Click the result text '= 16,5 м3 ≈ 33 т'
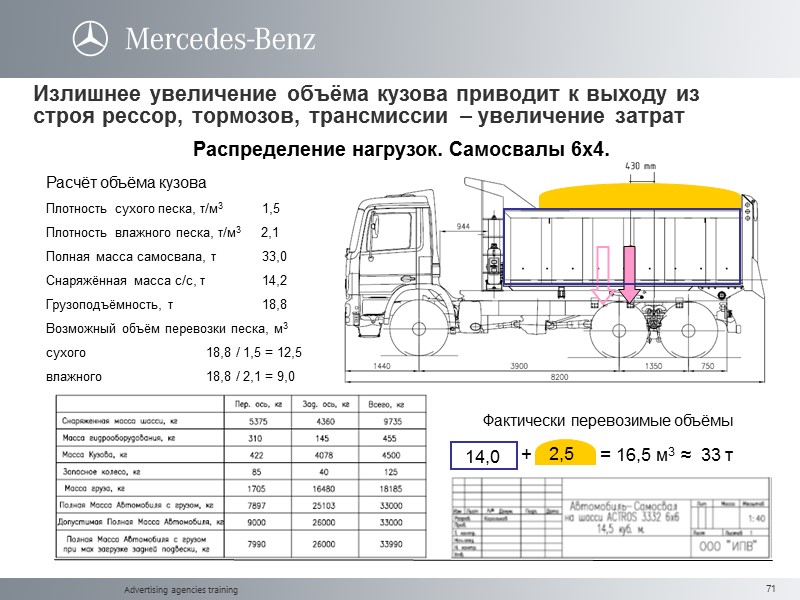Viewport: 800px width, 600px height. pyautogui.click(x=667, y=454)
